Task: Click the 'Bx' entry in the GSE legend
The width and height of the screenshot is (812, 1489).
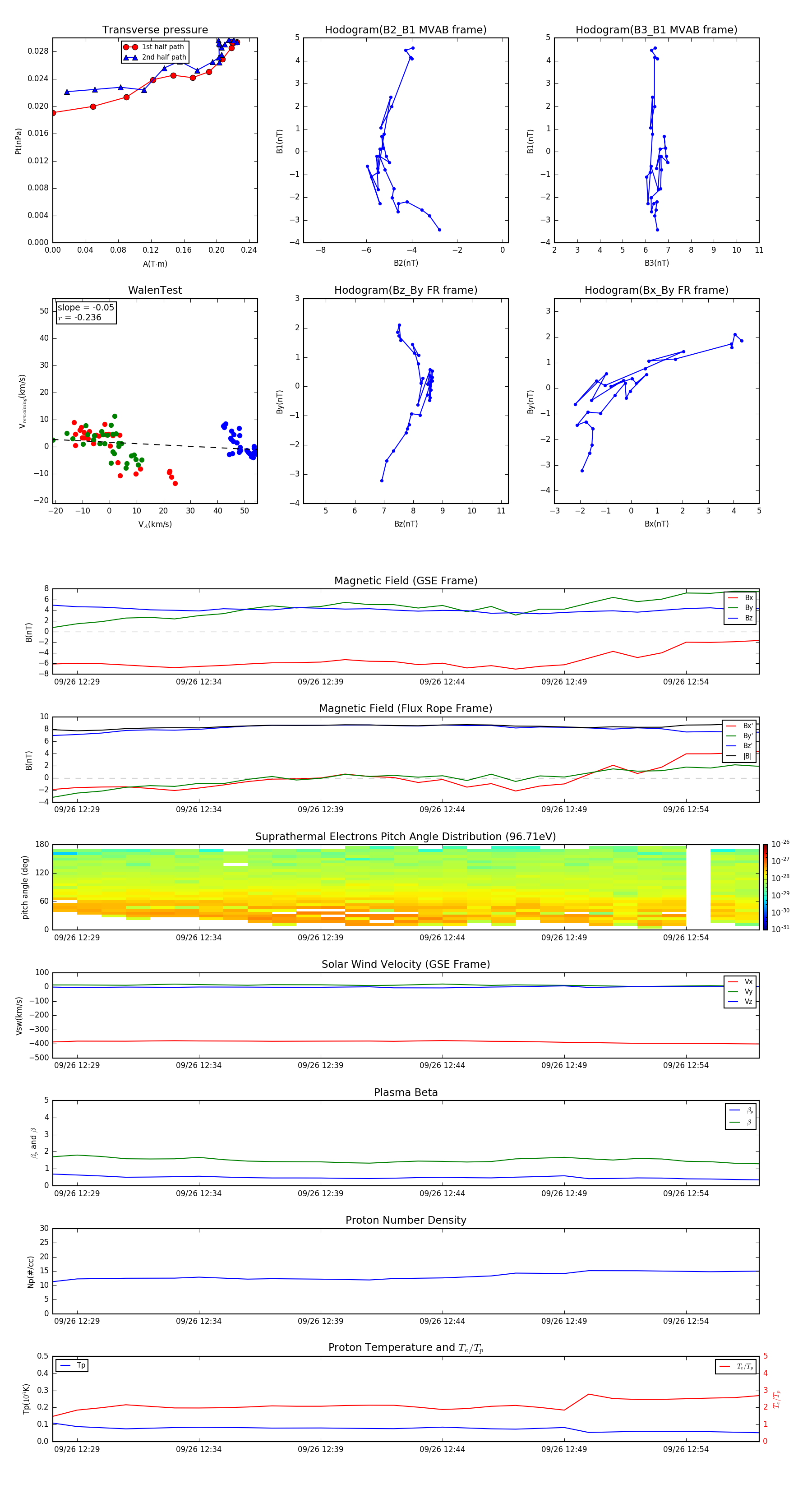Action: pyautogui.click(x=740, y=598)
